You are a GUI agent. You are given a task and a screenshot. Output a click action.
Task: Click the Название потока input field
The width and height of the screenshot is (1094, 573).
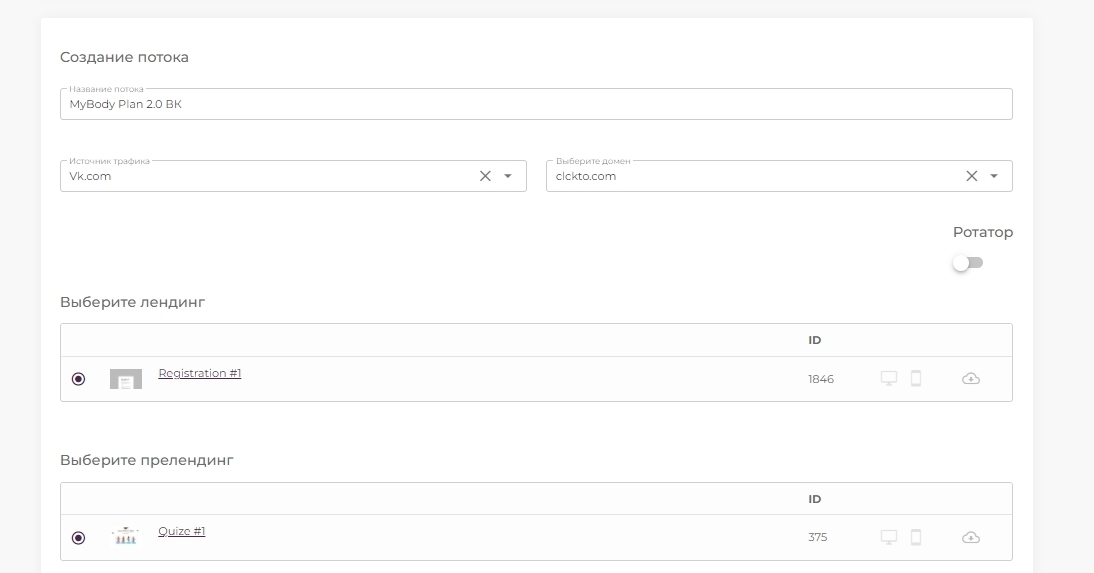tap(536, 104)
